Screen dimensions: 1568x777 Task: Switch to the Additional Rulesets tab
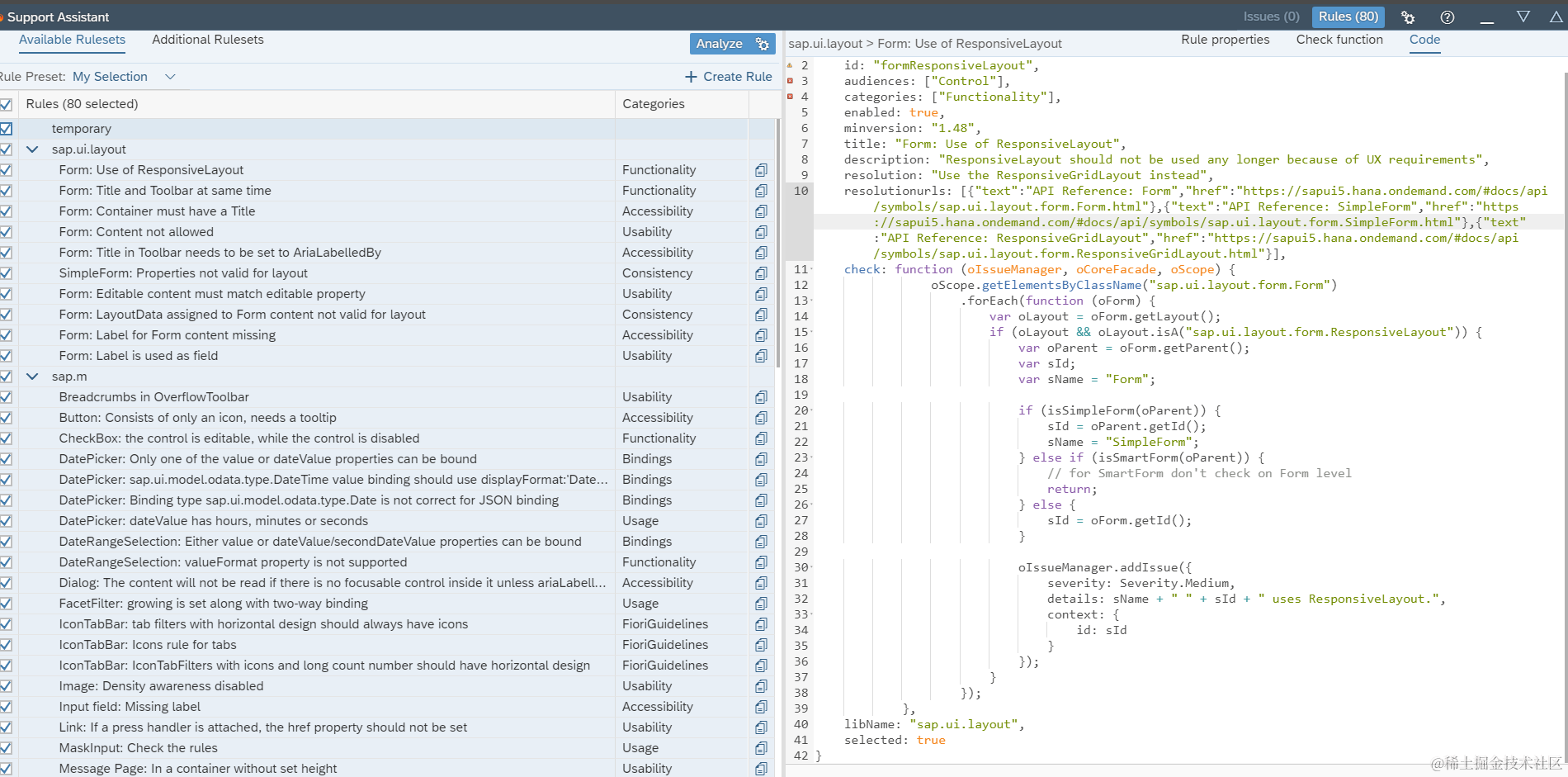208,40
